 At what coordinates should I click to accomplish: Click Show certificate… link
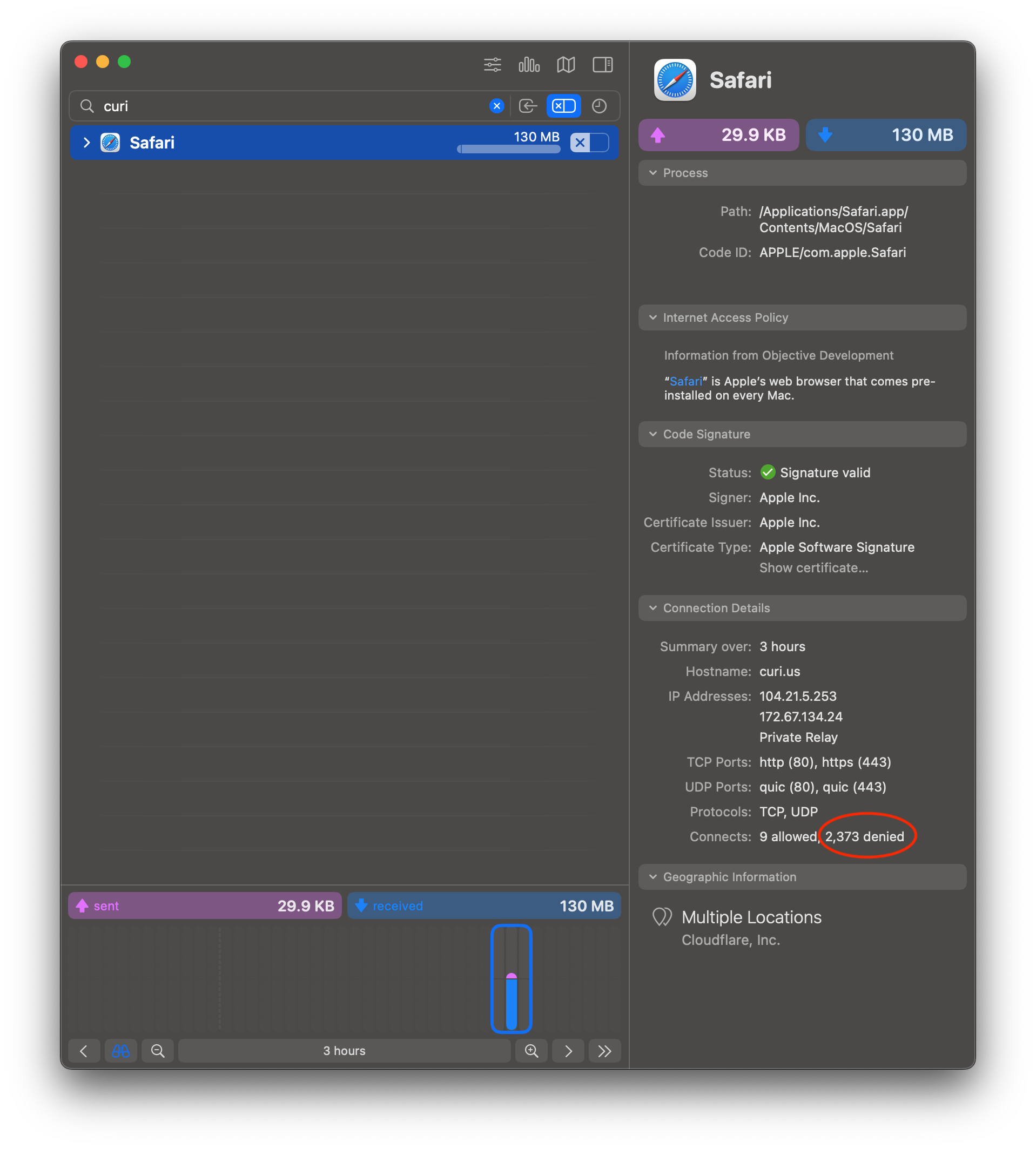(x=813, y=568)
